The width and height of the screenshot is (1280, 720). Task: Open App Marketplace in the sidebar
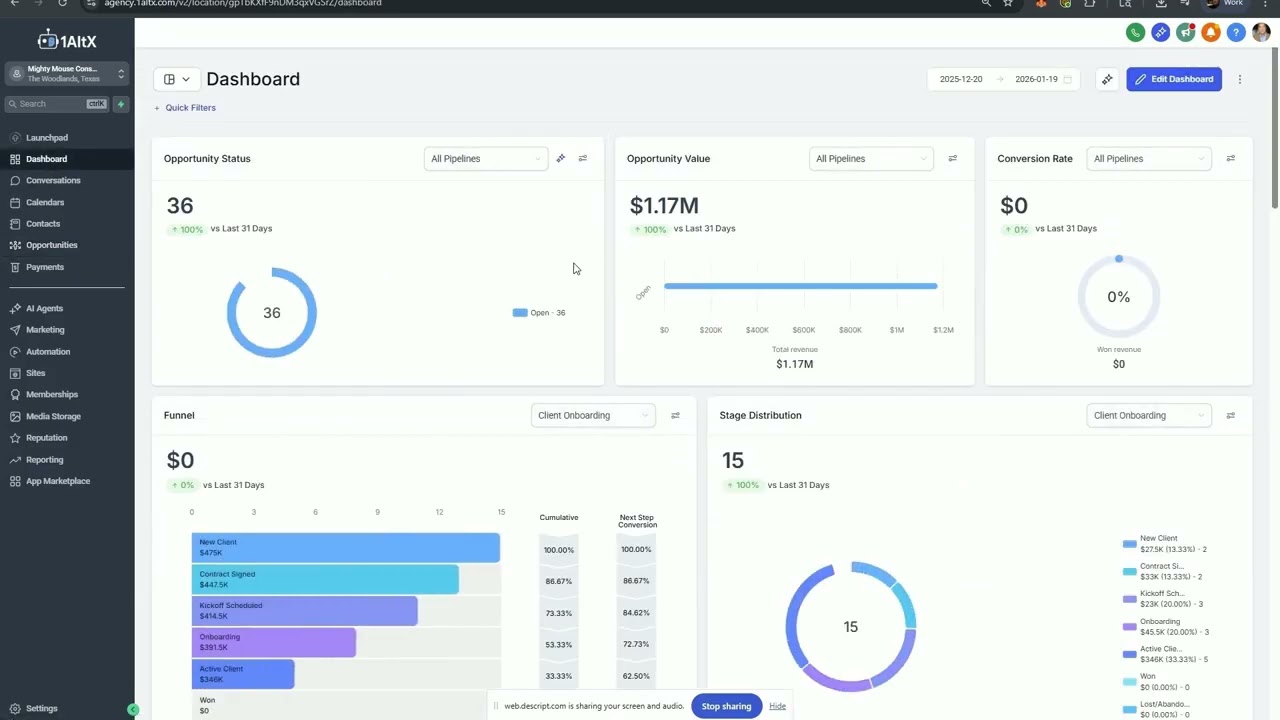pos(67,481)
